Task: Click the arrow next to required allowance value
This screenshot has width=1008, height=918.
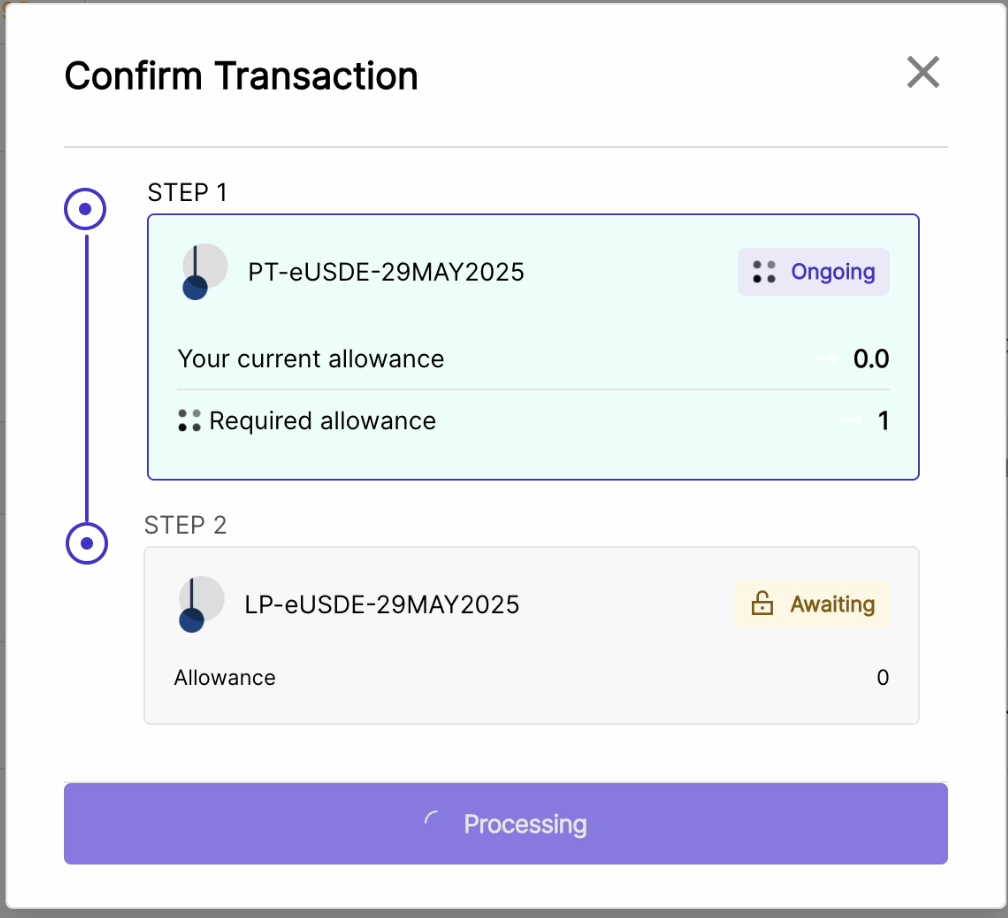Action: [x=851, y=421]
